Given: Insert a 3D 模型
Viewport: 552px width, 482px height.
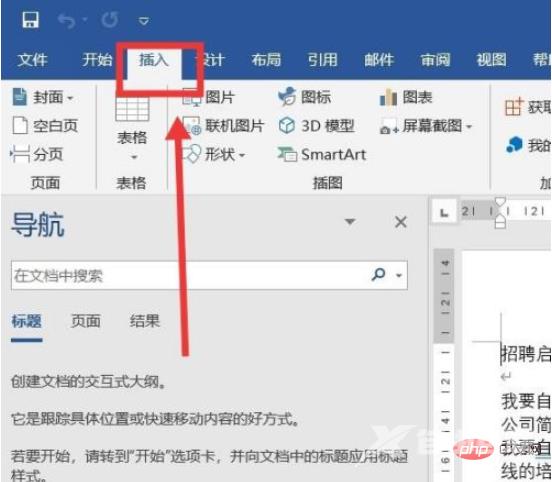Looking at the screenshot, I should point(316,126).
